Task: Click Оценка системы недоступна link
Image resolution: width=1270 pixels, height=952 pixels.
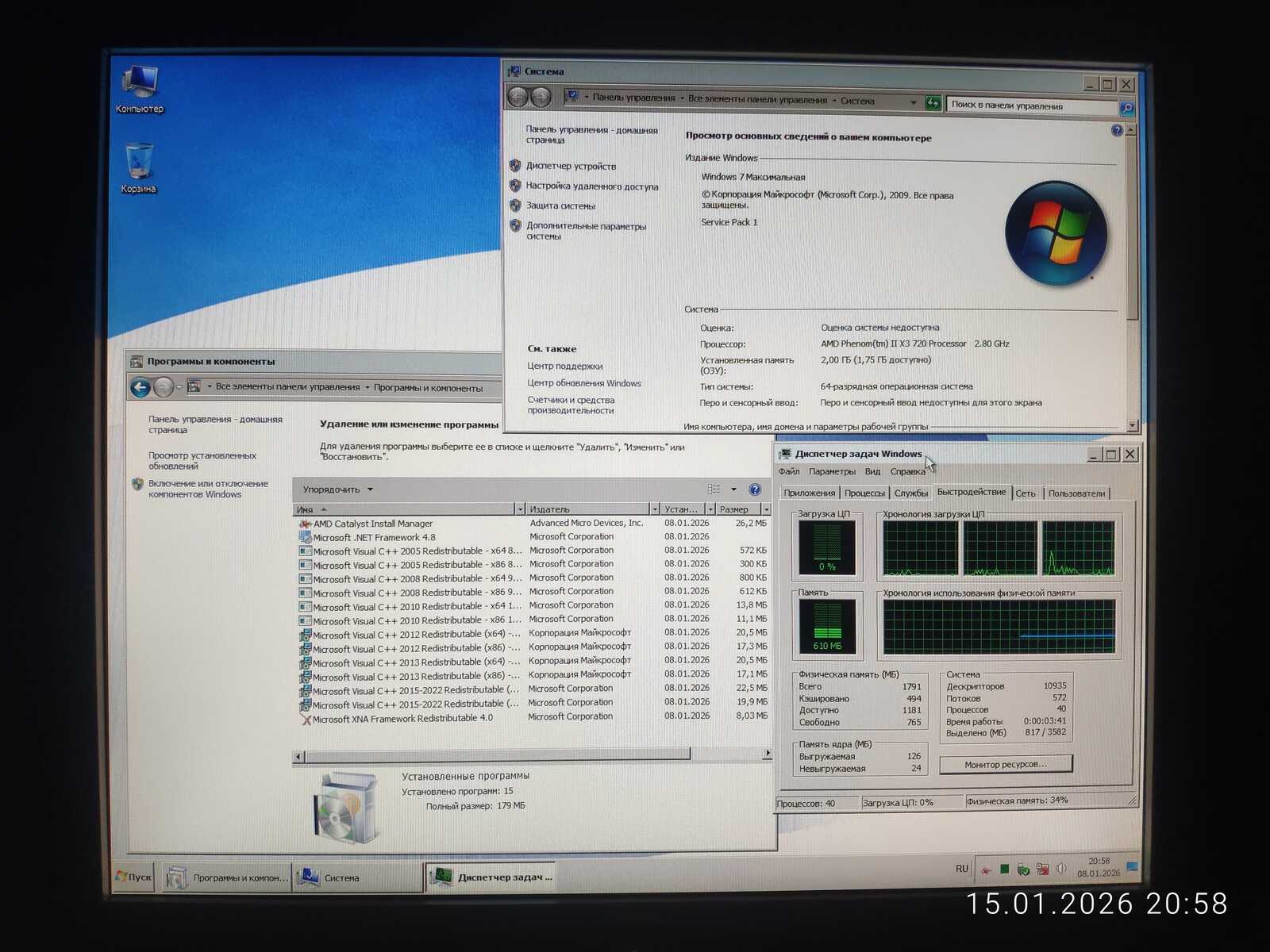Action: [x=879, y=327]
